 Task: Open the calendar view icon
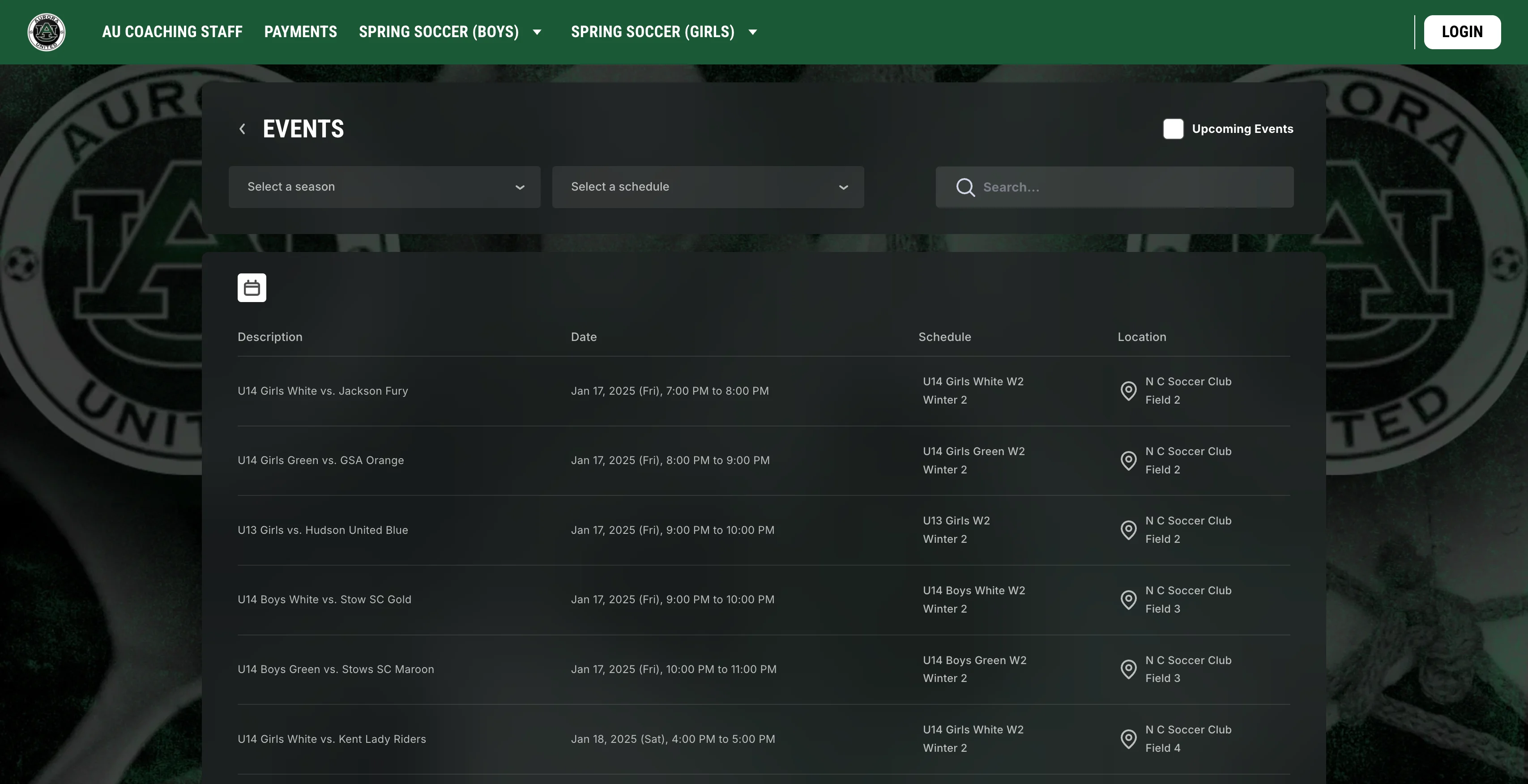pyautogui.click(x=252, y=288)
